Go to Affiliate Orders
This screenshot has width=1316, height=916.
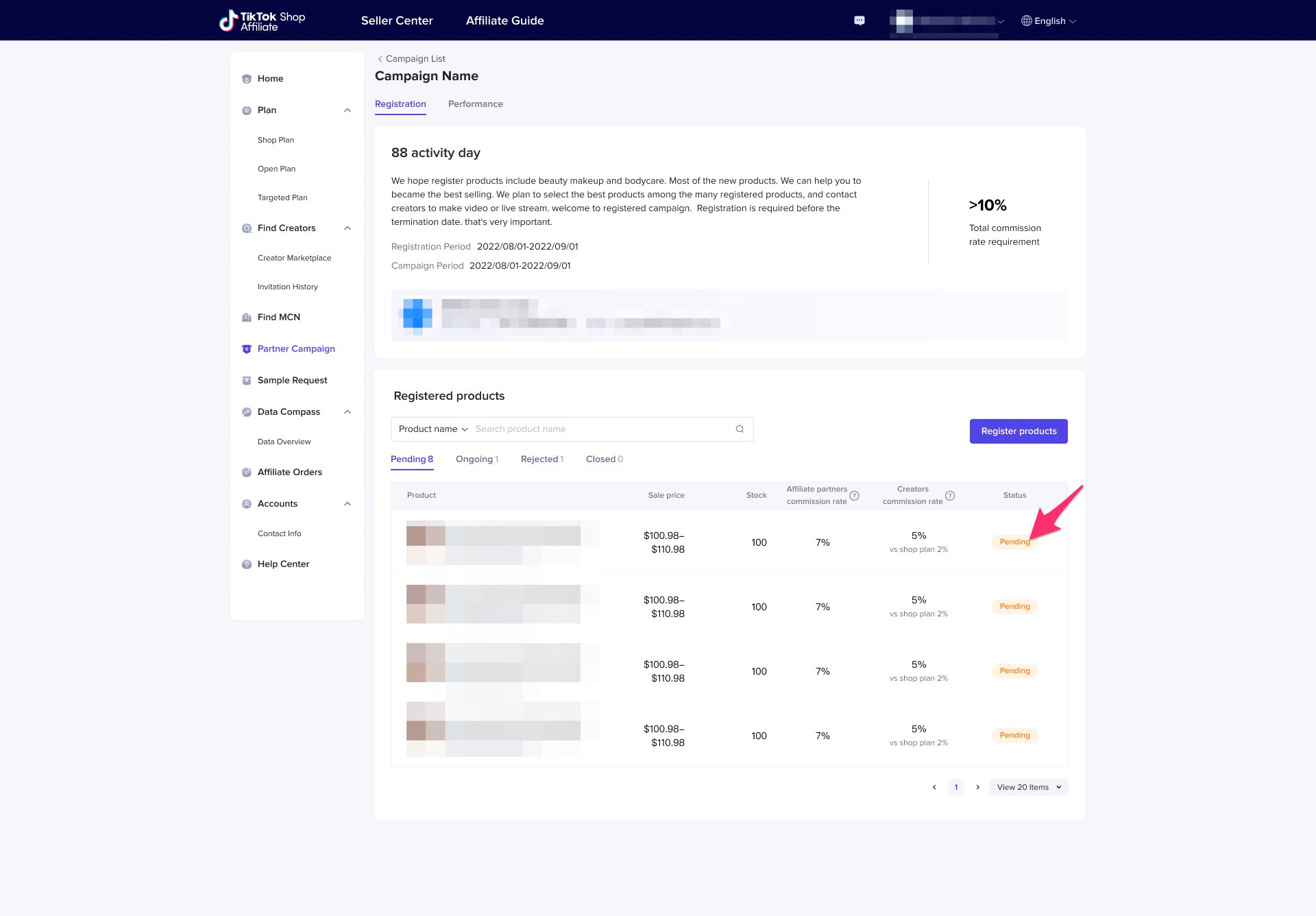[x=289, y=472]
